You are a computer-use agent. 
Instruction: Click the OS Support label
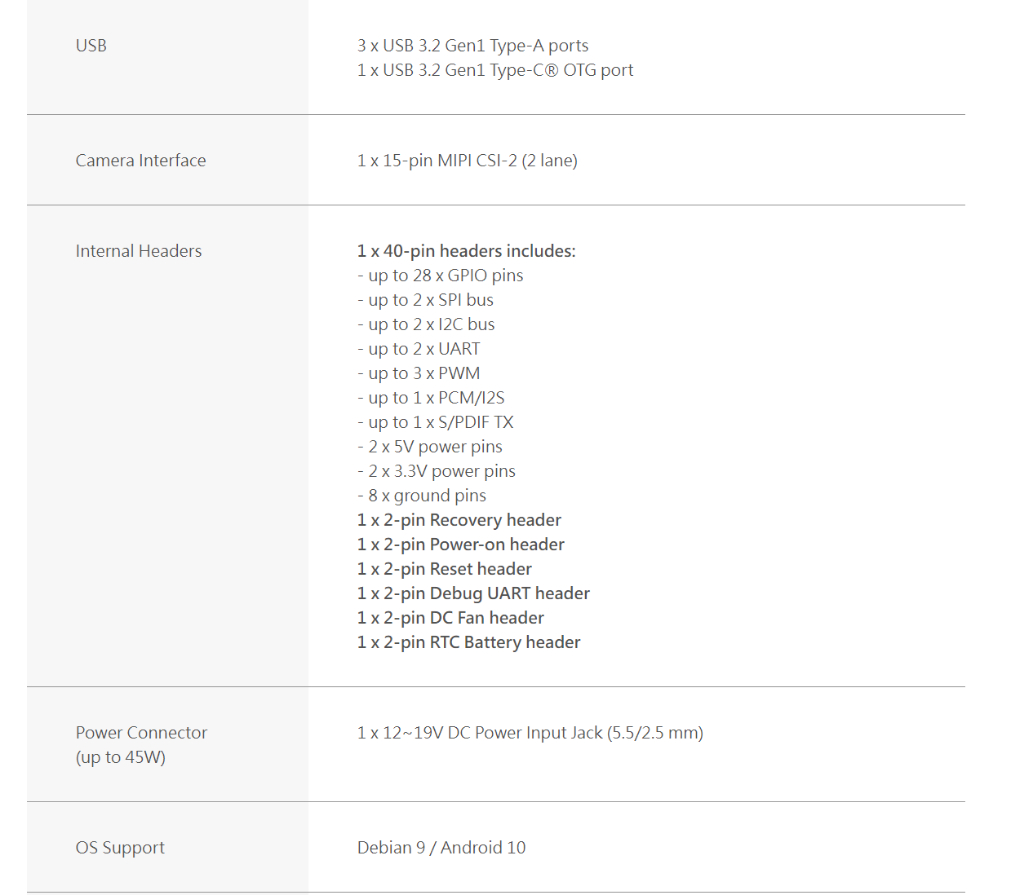[120, 848]
